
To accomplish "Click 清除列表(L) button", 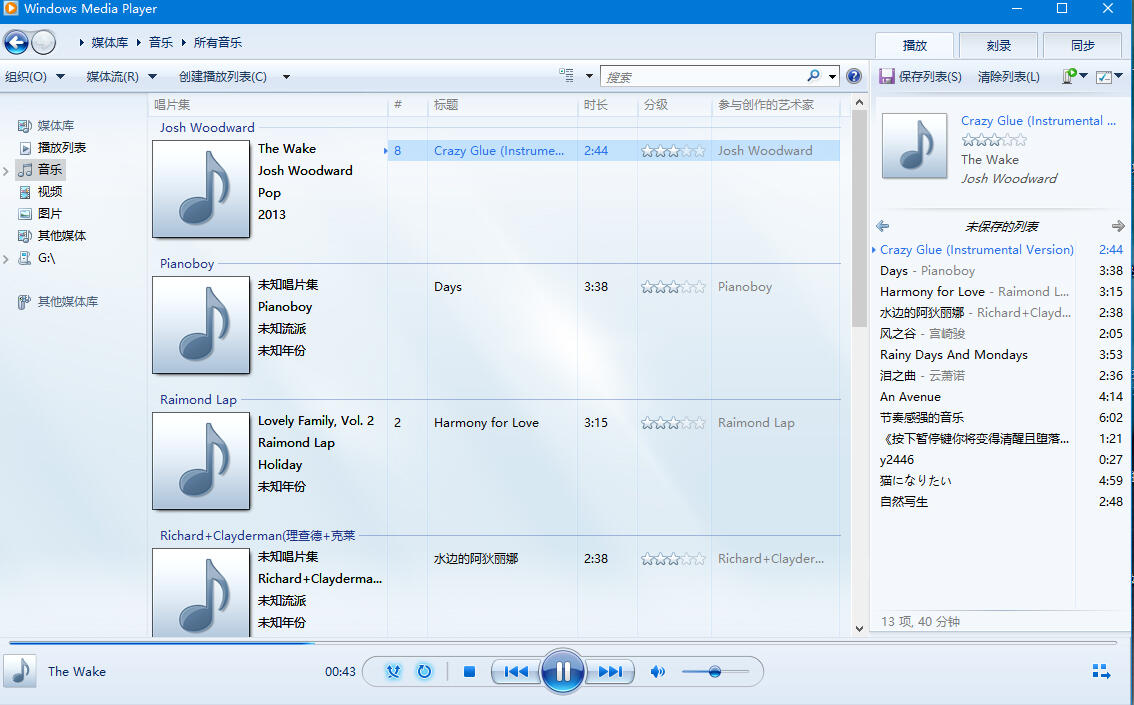I will coord(1009,77).
